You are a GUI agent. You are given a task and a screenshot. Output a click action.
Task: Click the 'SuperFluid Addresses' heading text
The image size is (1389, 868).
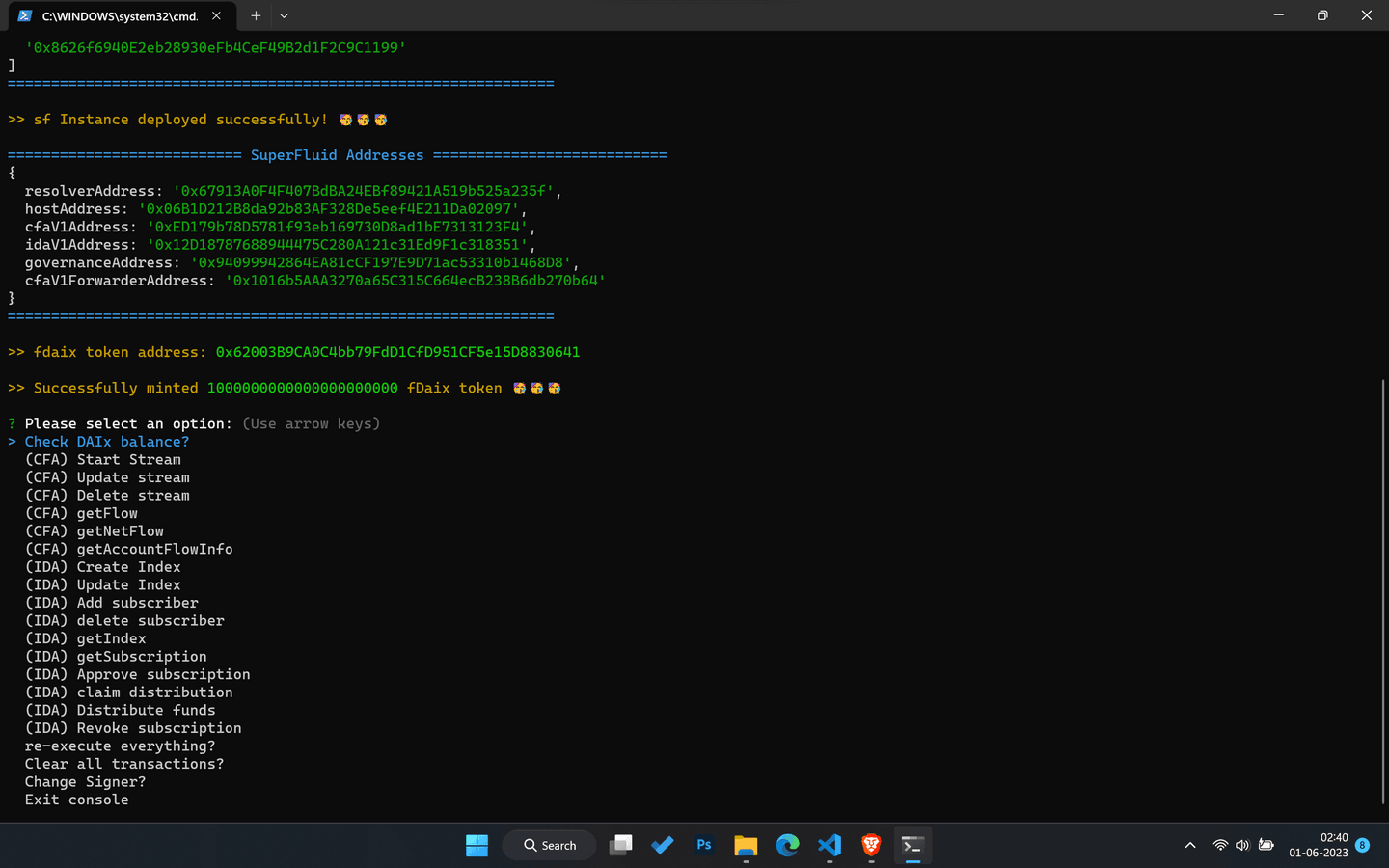click(337, 155)
